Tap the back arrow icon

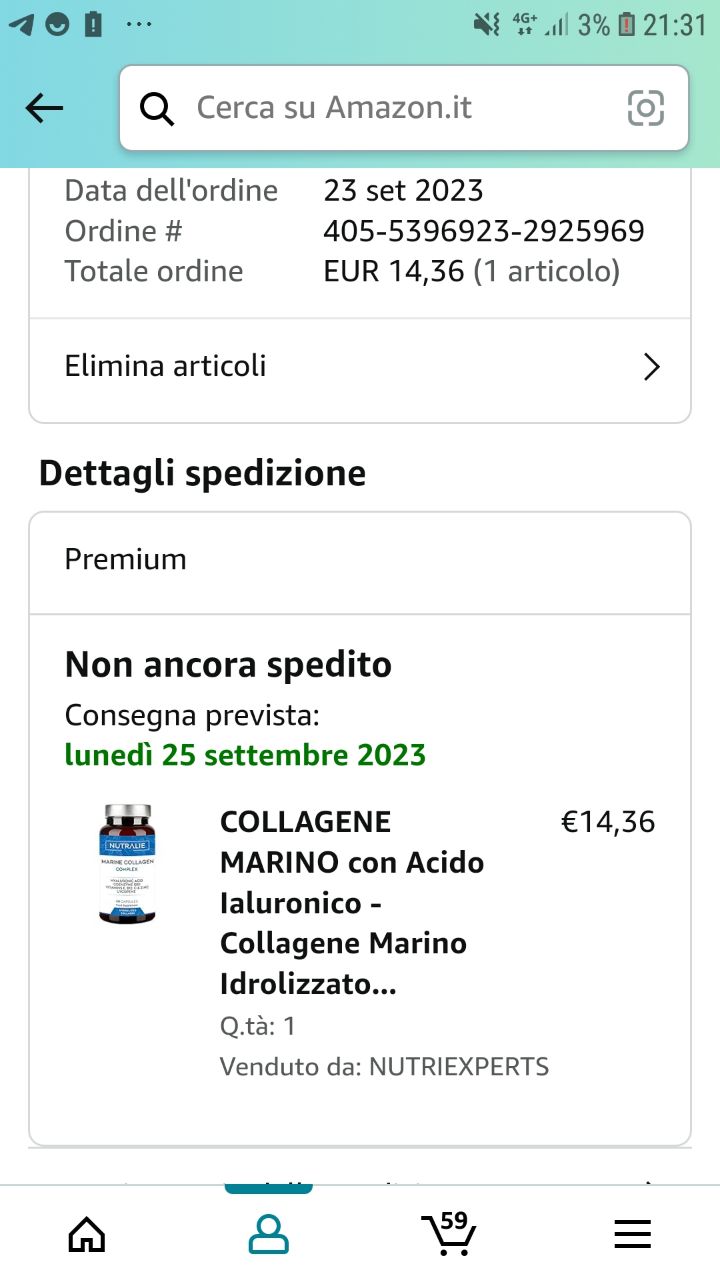coord(44,108)
